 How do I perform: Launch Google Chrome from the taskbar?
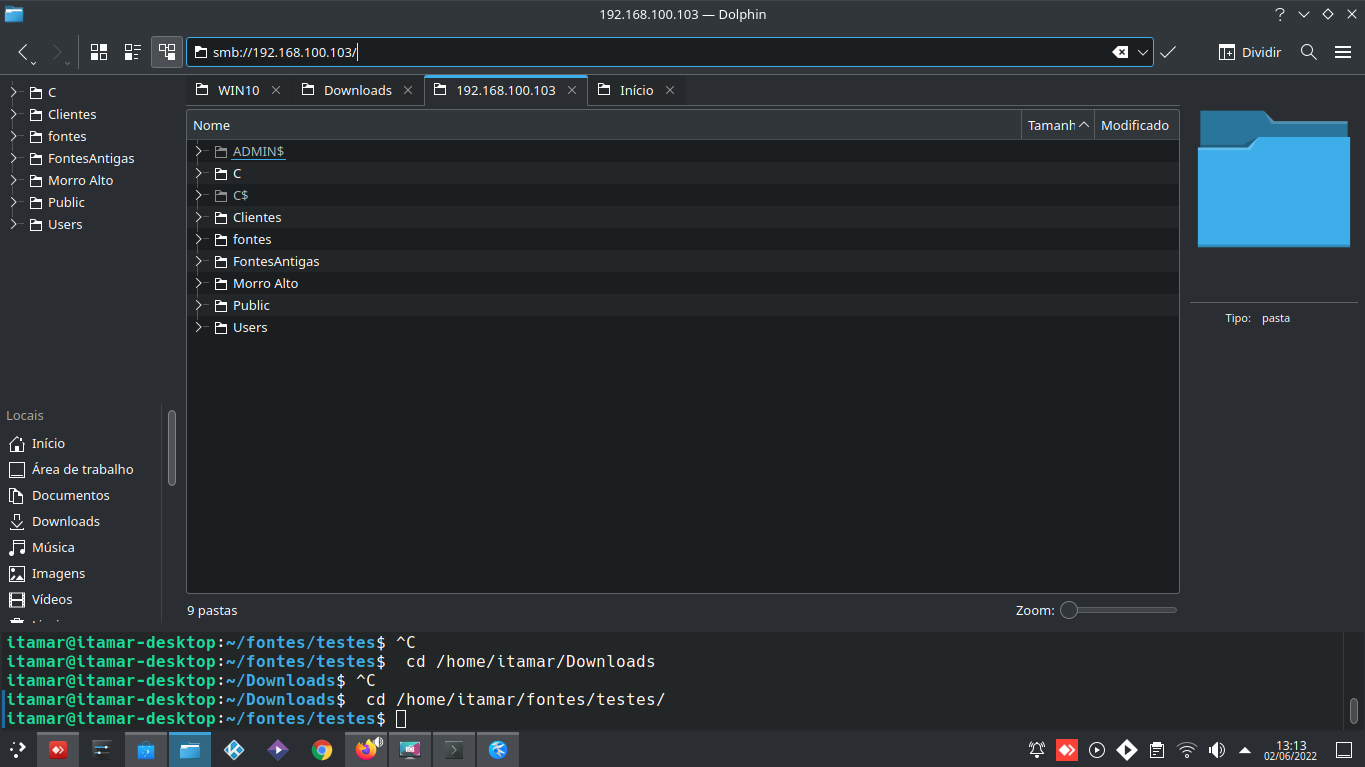(321, 749)
